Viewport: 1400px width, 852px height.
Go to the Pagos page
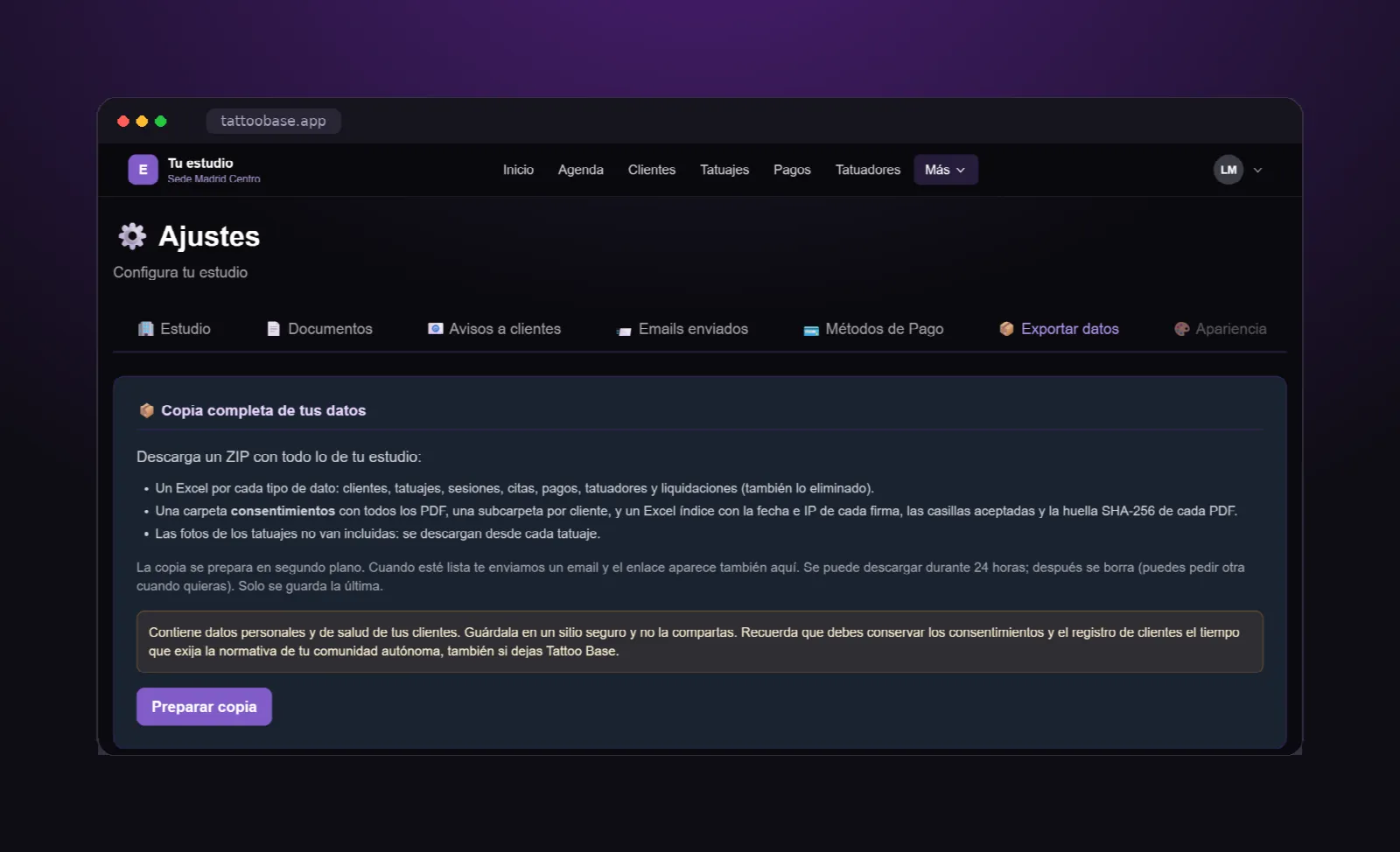[792, 170]
